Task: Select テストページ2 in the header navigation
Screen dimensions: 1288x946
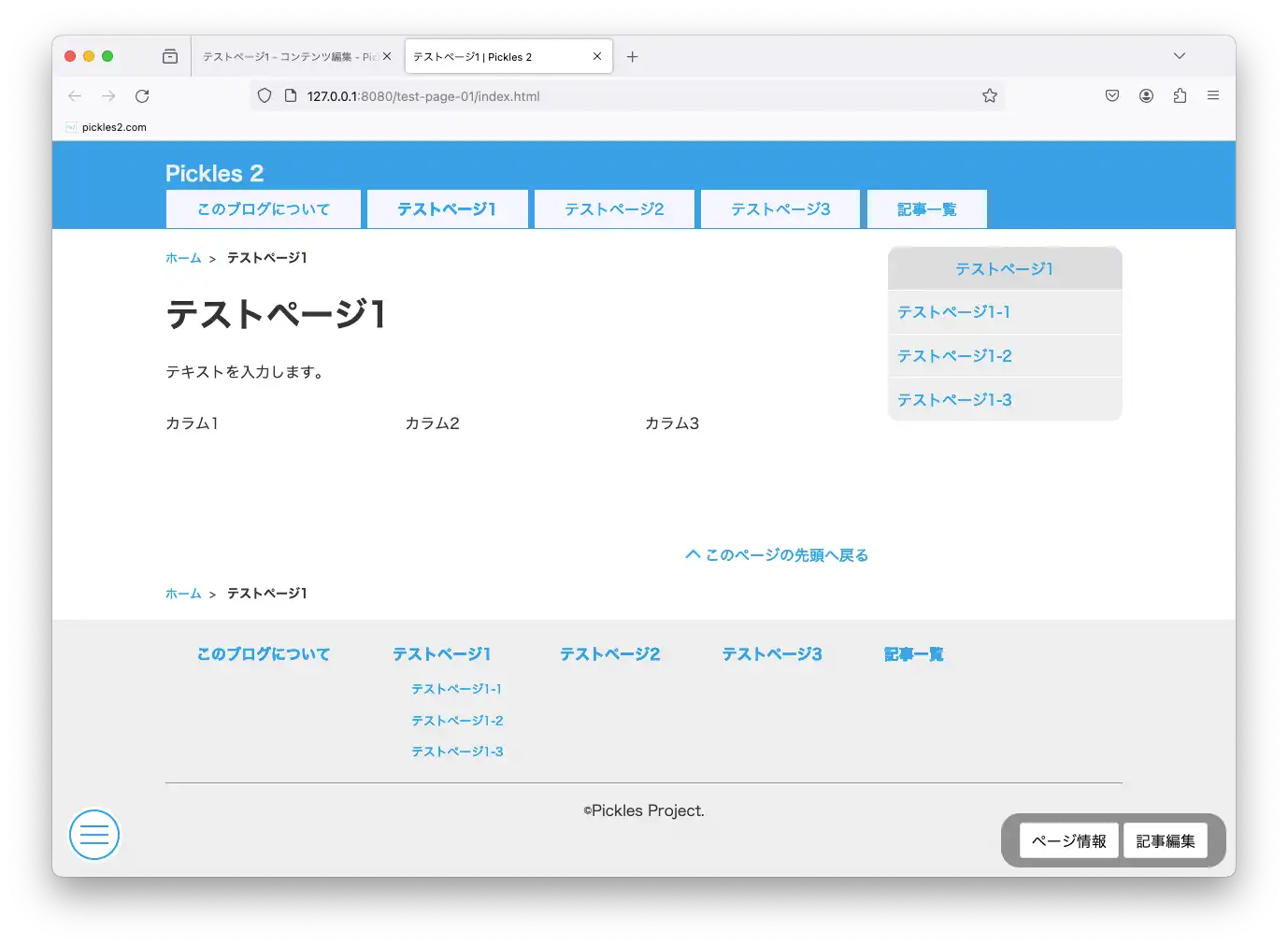Action: 614,209
